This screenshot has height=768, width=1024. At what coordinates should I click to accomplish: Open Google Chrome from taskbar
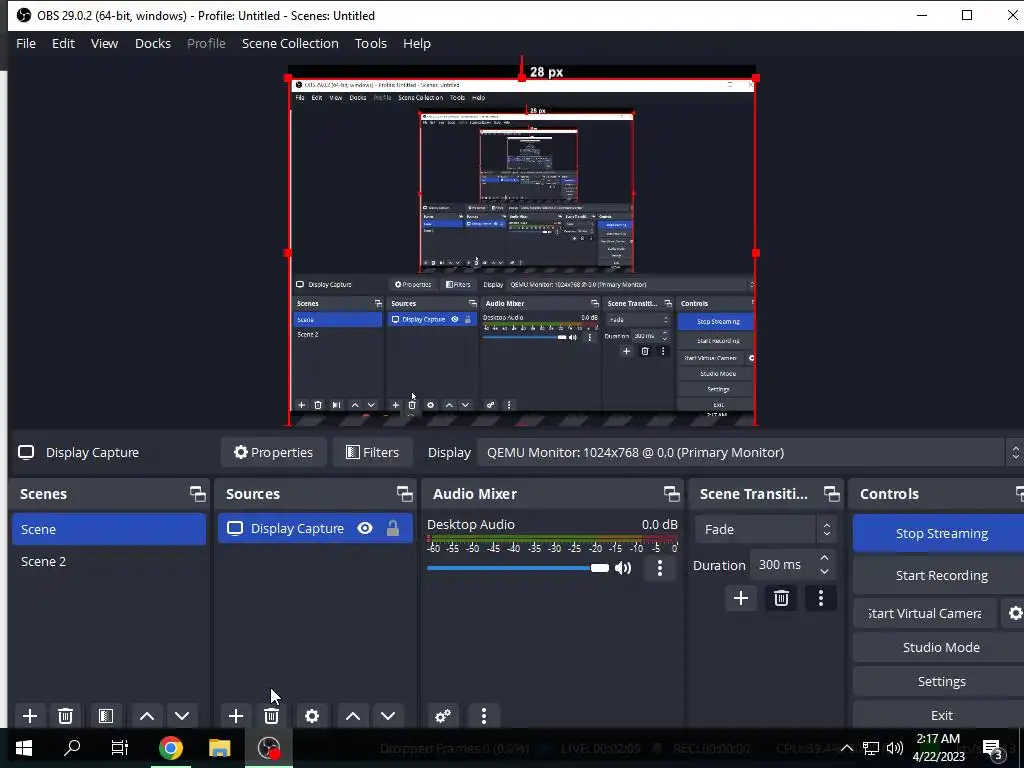pyautogui.click(x=170, y=748)
